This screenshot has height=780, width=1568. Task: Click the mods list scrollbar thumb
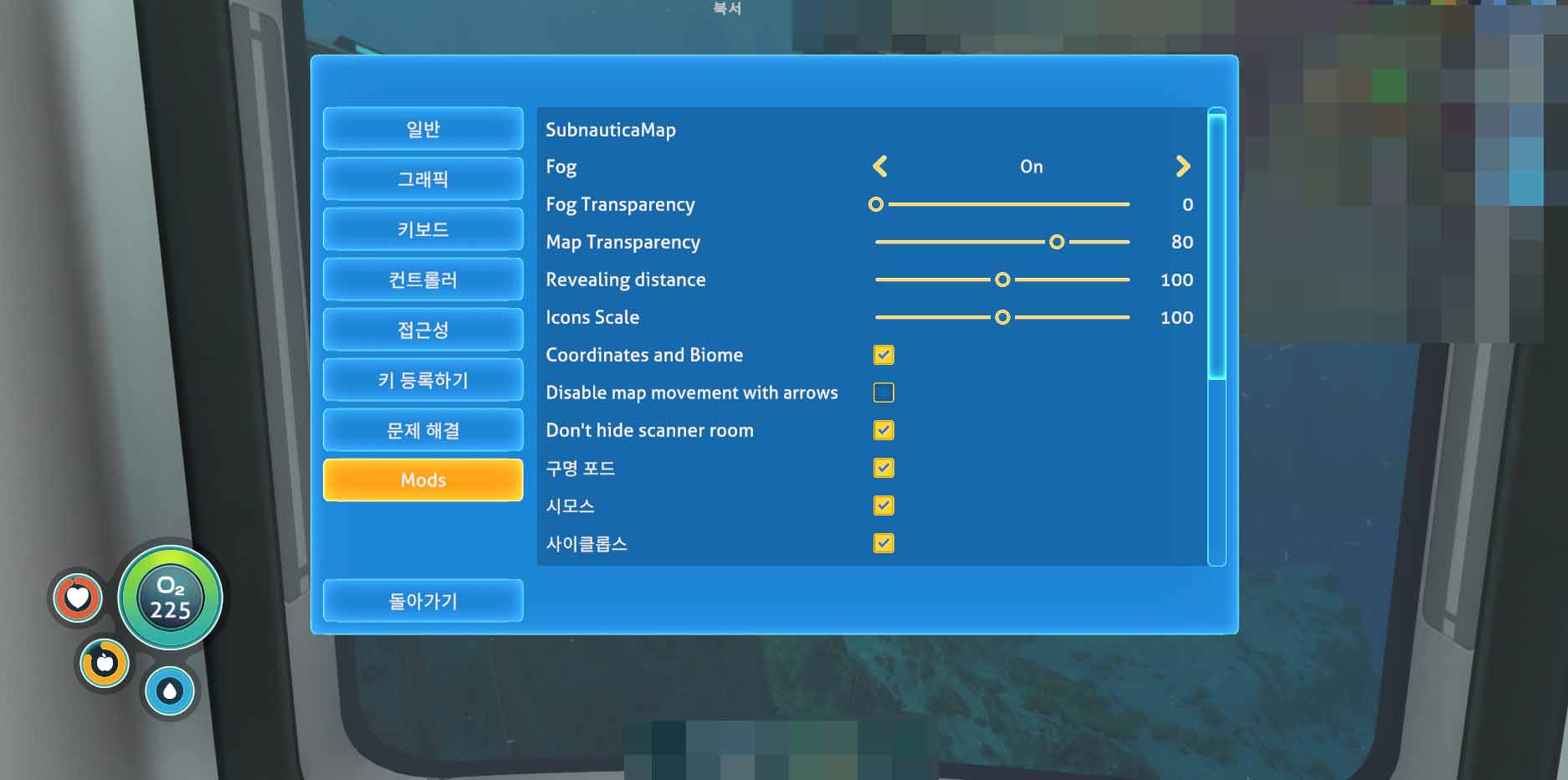[1217, 245]
